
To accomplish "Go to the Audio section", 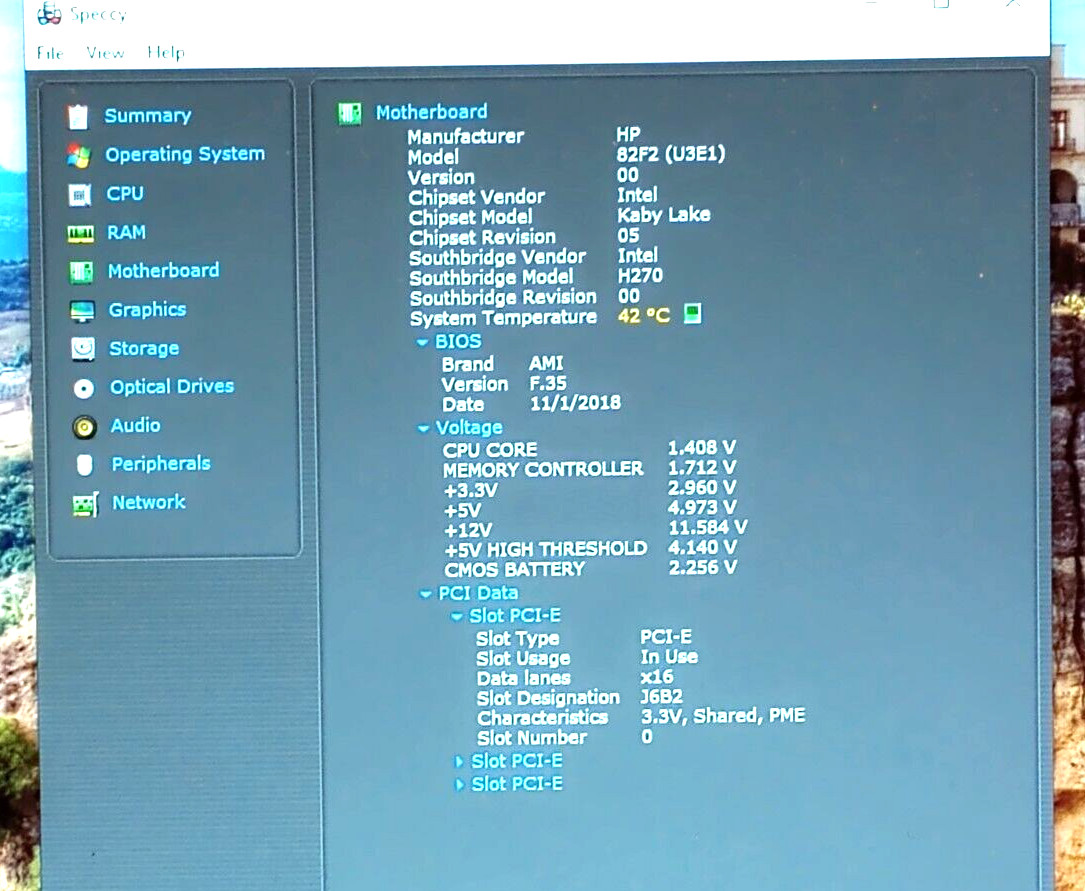I will pyautogui.click(x=135, y=425).
